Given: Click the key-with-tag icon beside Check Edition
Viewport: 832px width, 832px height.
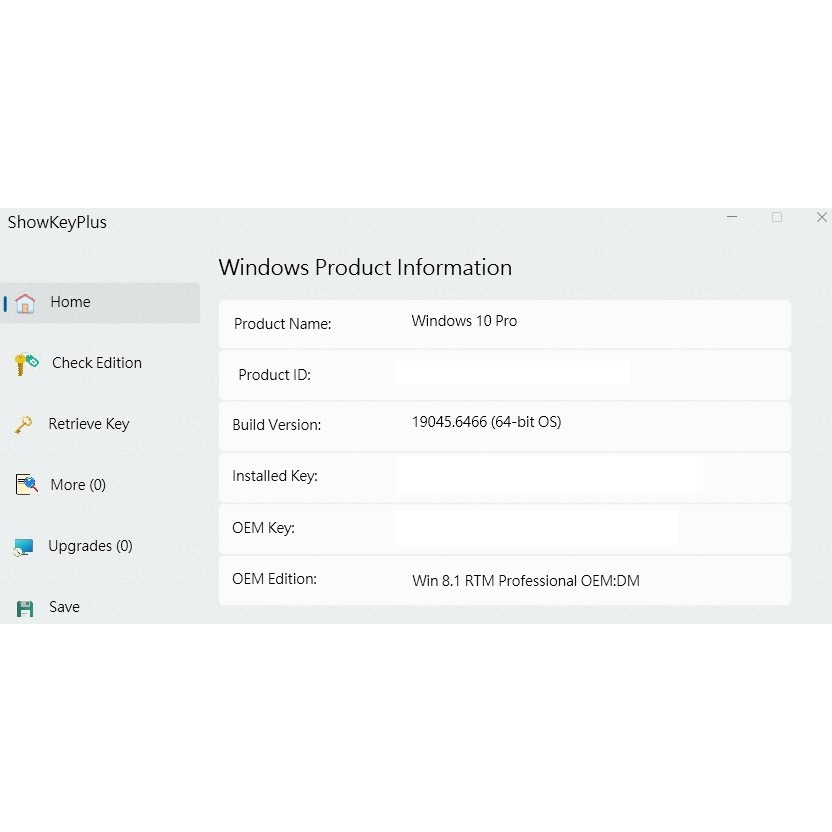Looking at the screenshot, I should pyautogui.click(x=24, y=363).
